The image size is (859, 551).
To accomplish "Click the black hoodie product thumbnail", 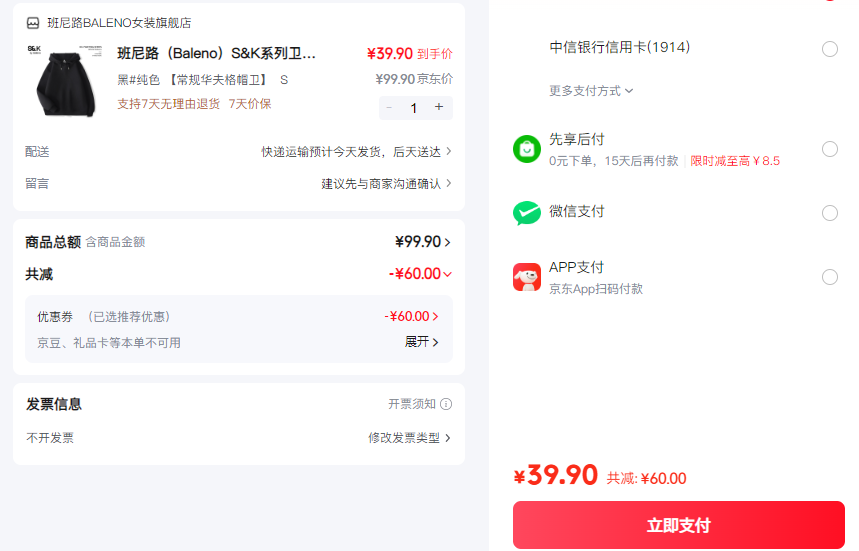I will coord(67,79).
